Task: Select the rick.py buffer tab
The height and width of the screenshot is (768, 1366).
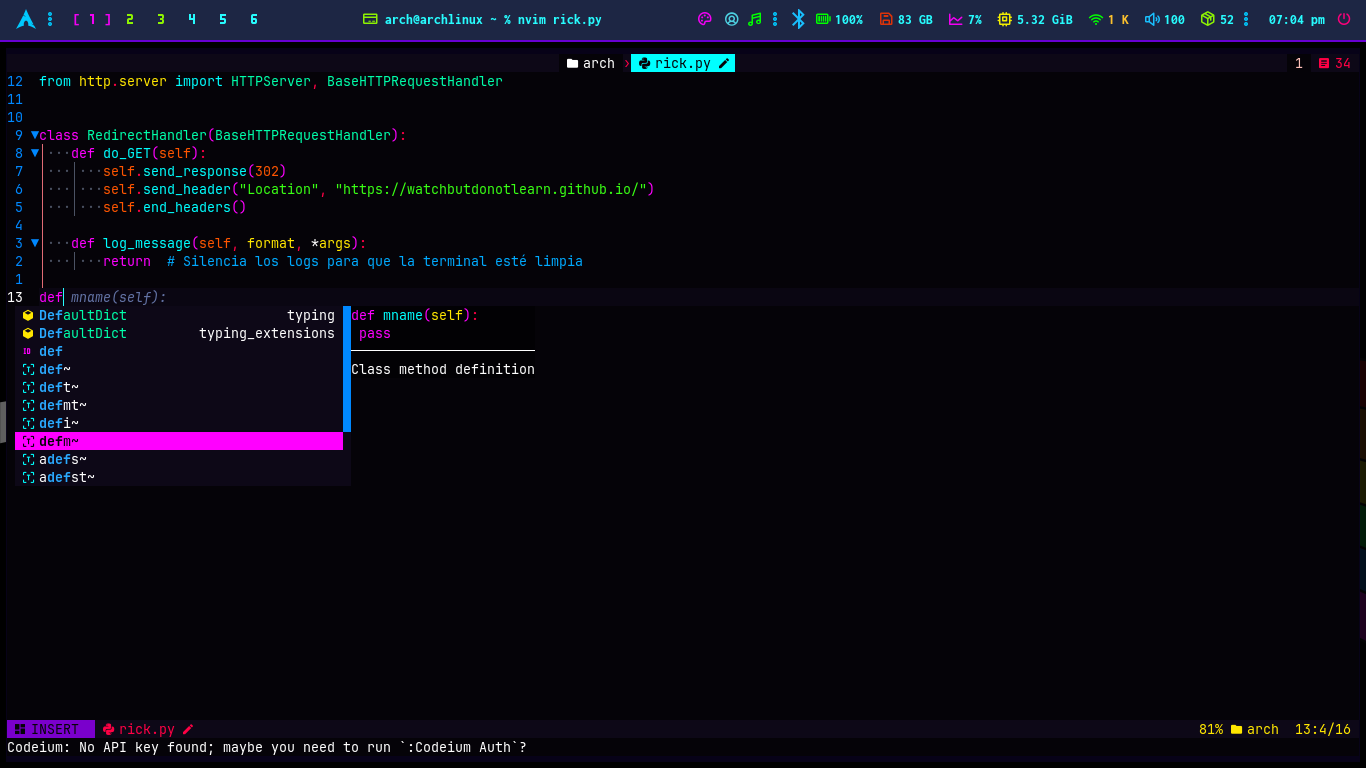Action: [683, 63]
